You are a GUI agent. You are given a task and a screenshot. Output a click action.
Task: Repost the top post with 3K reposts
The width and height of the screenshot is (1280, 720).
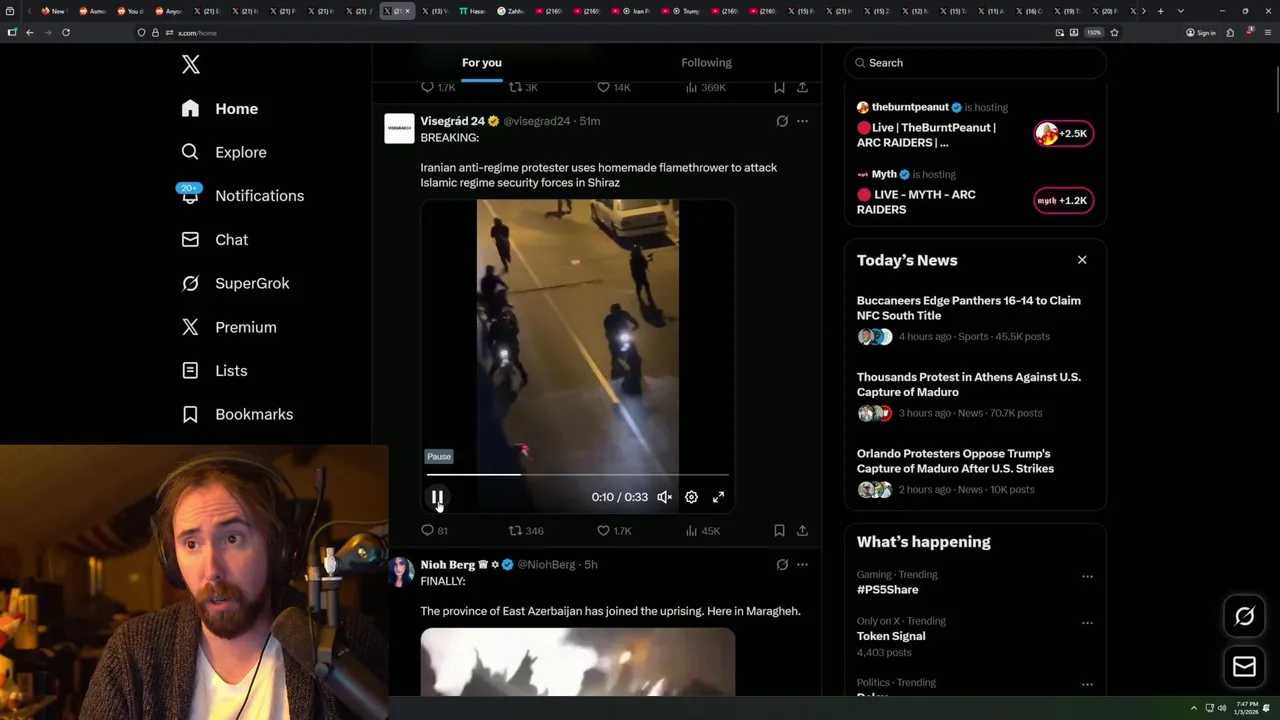(523, 87)
